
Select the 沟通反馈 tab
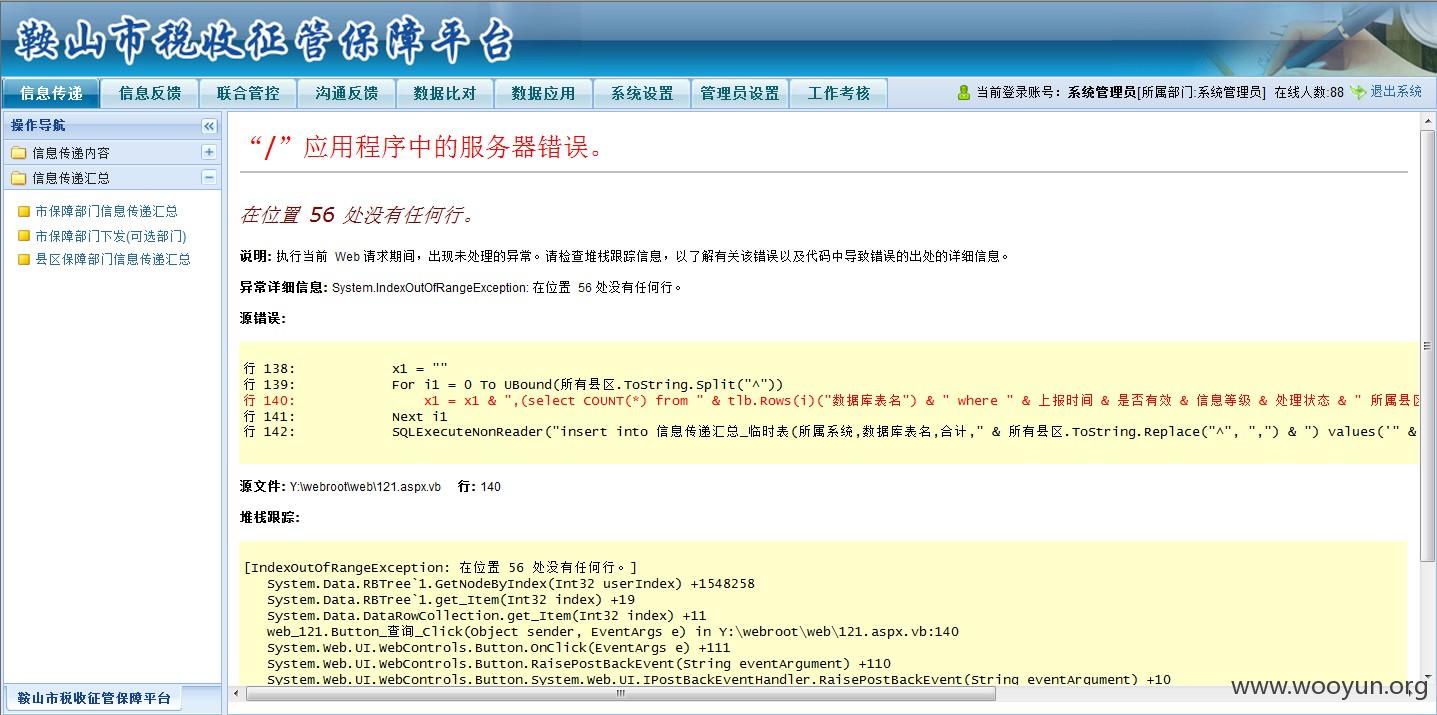pos(347,93)
